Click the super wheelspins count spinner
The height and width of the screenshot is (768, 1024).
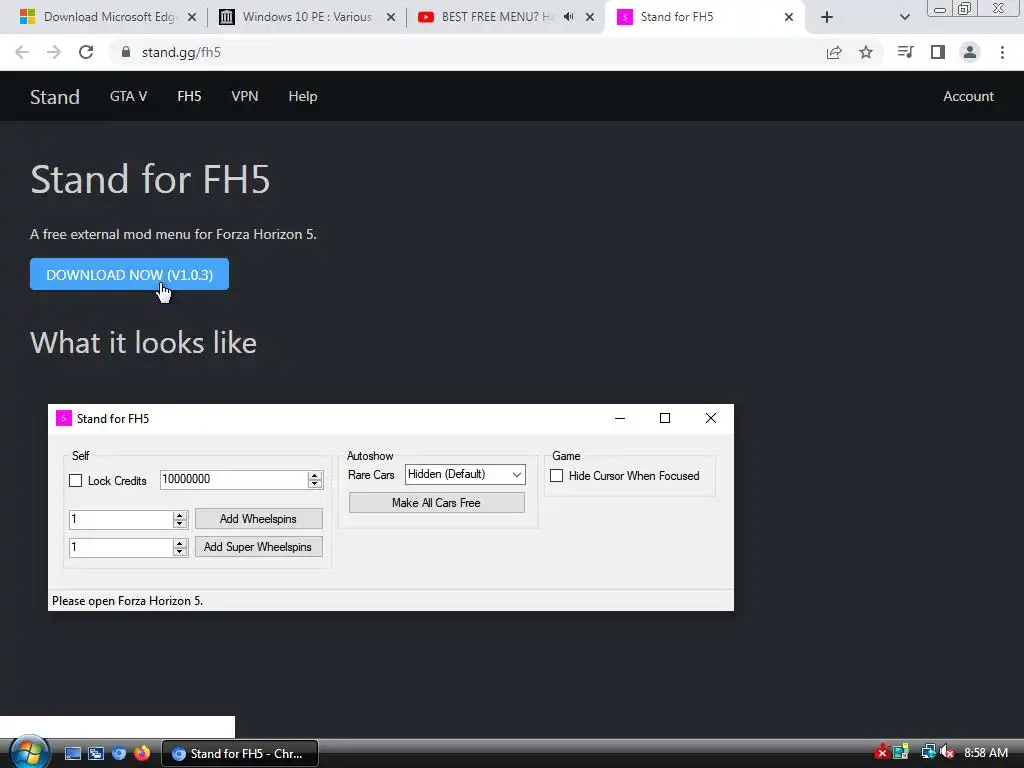pos(180,547)
